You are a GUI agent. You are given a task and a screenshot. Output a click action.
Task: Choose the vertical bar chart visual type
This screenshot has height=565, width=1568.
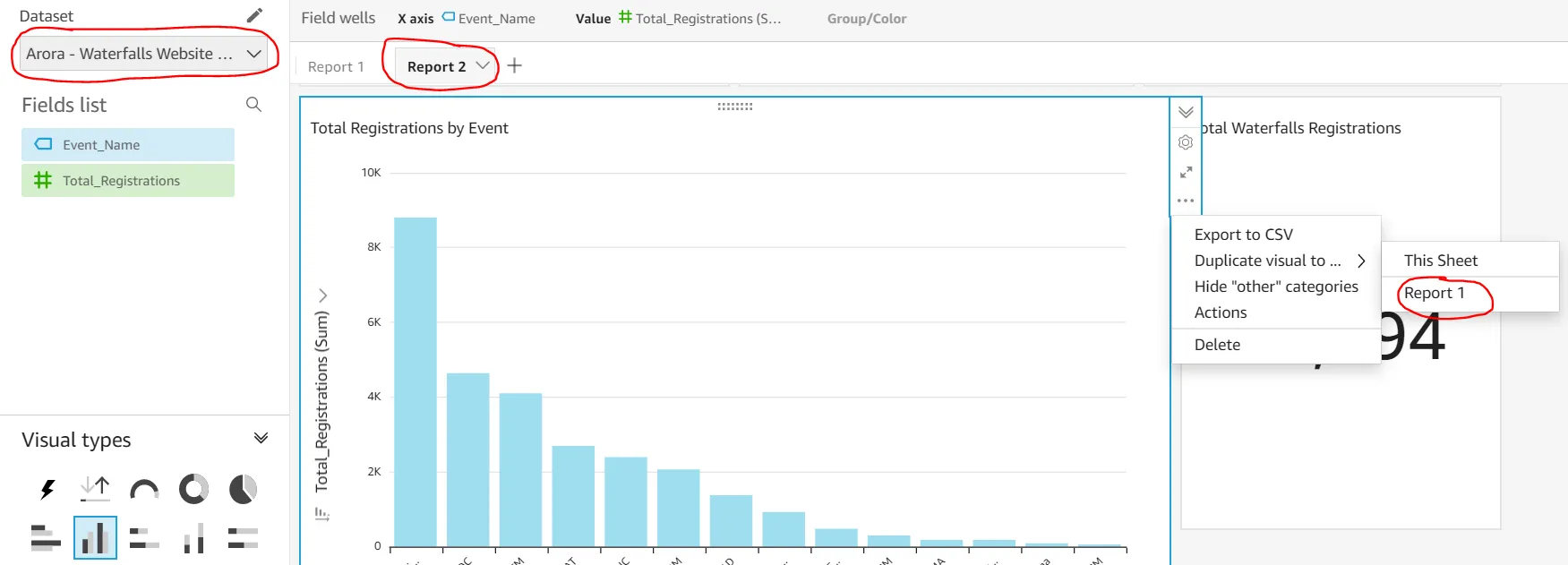(95, 537)
